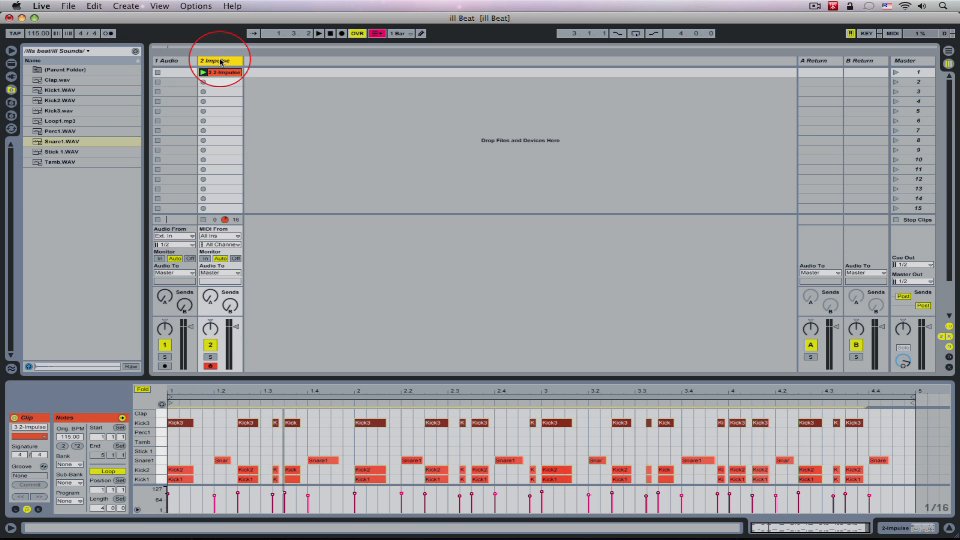Open the Plug-in Devices browser icon
Image resolution: width=960 pixels, height=540 pixels.
[11, 77]
